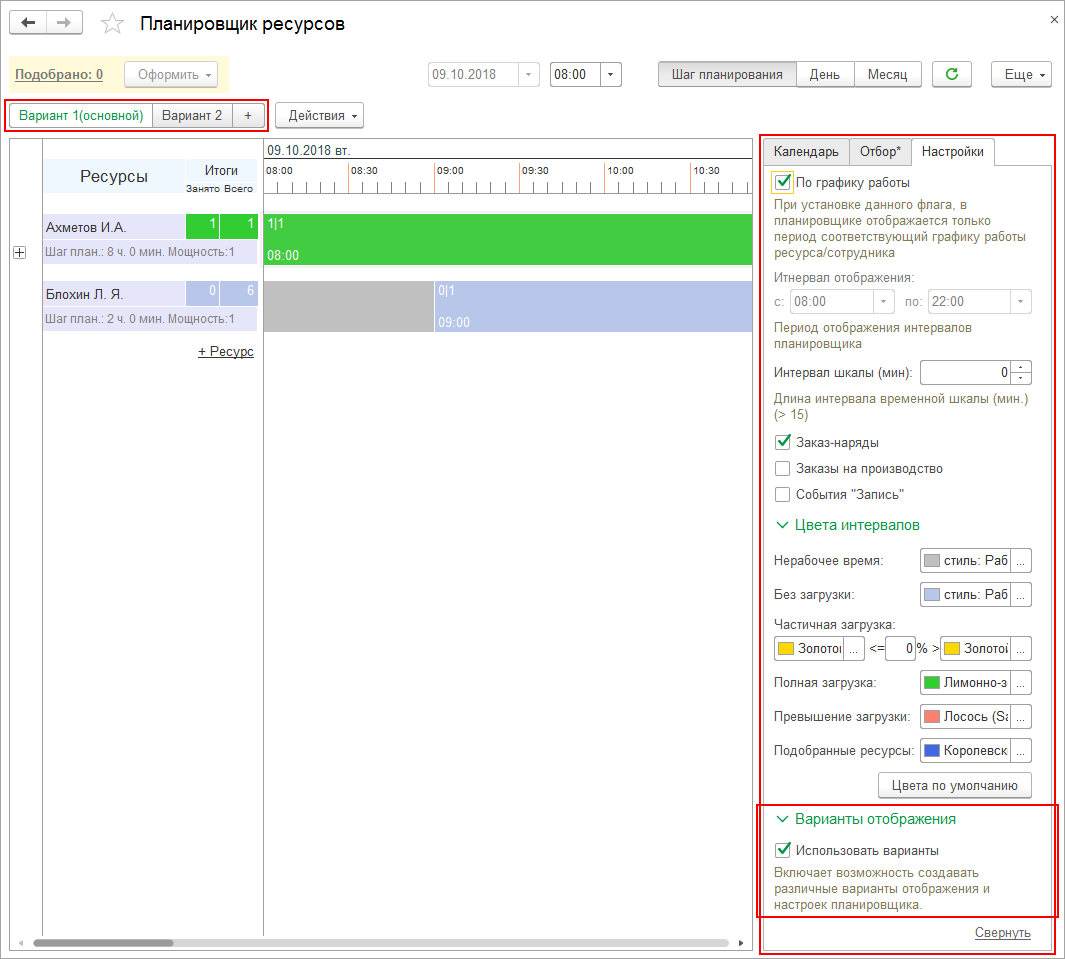The height and width of the screenshot is (959, 1065).
Task: Click Подобранные ресурсы blue color swatch
Action: pyautogui.click(x=932, y=751)
